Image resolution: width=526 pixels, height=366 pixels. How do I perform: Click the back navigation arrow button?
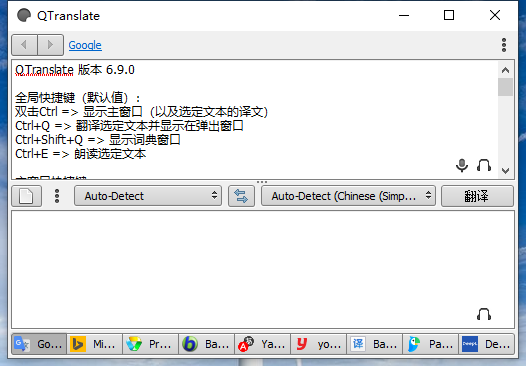click(24, 45)
